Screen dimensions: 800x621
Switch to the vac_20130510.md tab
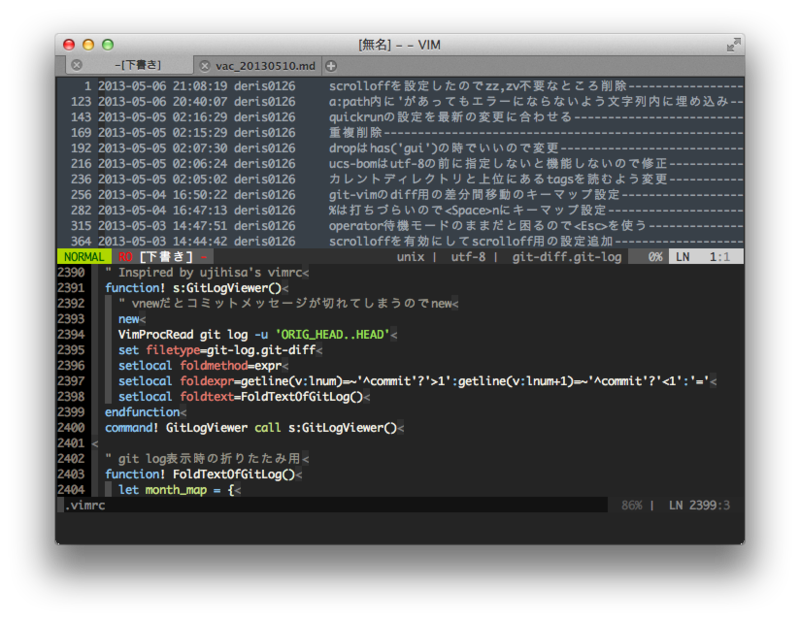[258, 66]
